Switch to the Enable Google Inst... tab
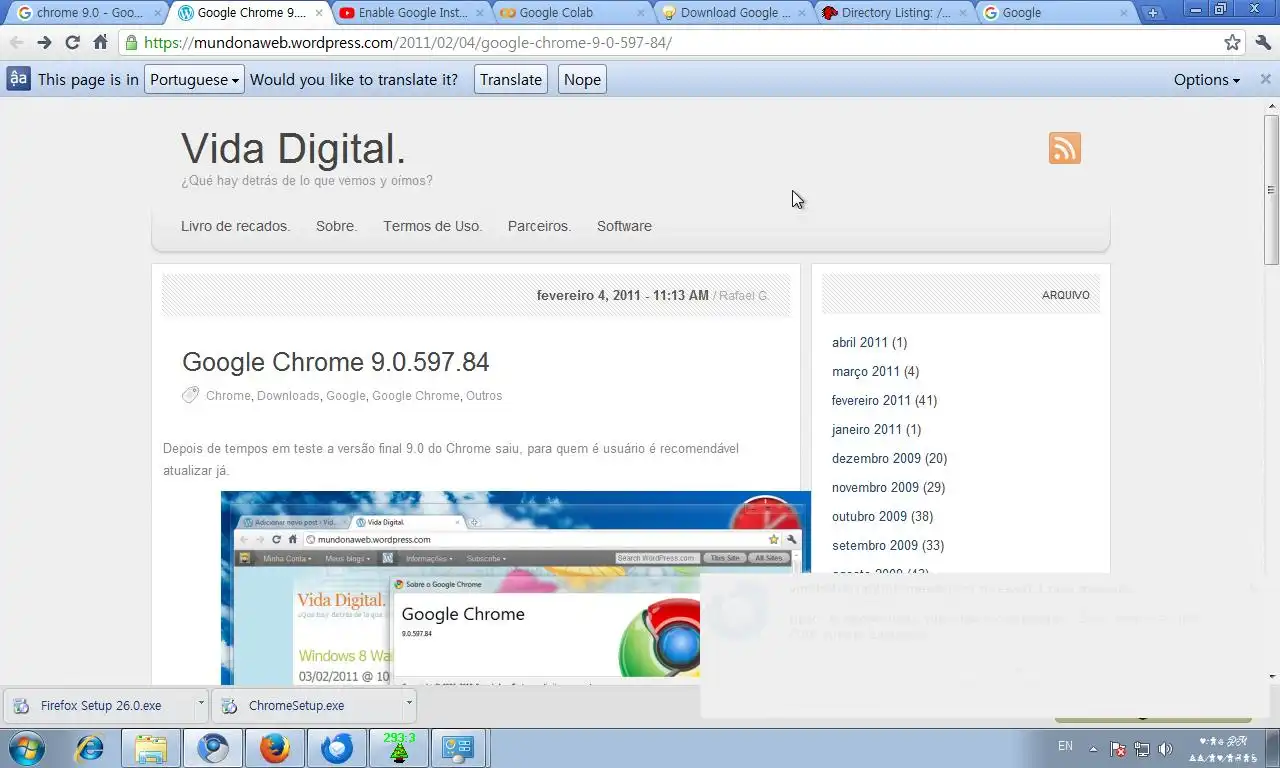The width and height of the screenshot is (1280, 768). point(411,13)
